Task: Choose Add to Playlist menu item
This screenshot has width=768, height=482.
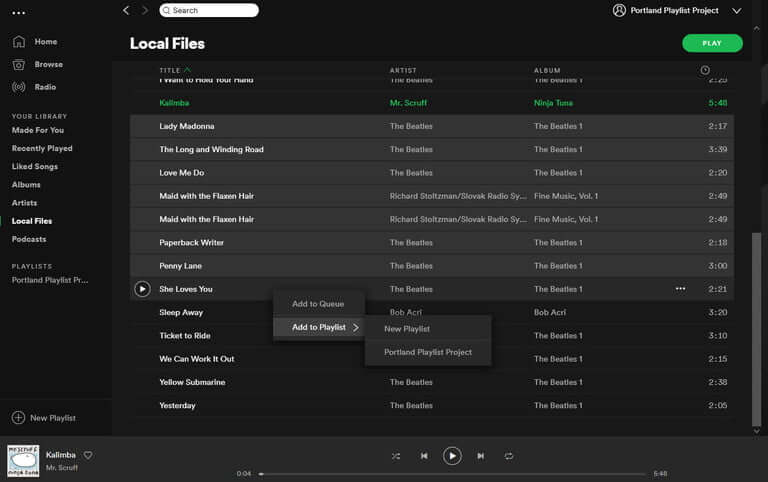Action: point(318,327)
